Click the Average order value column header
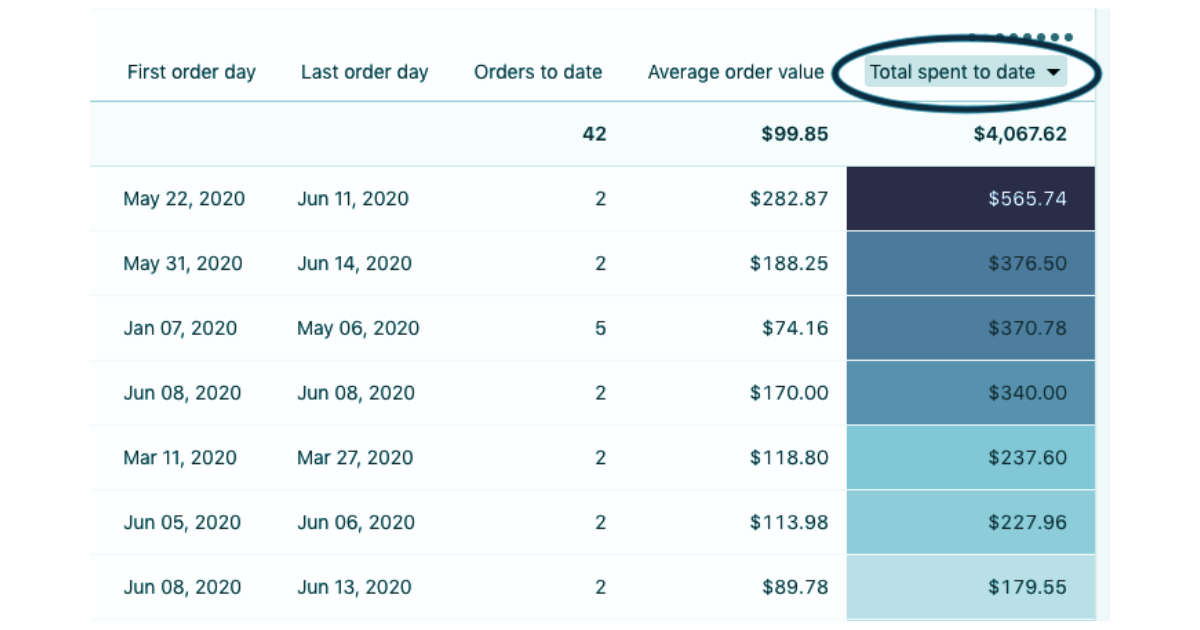The height and width of the screenshot is (630, 1200). pyautogui.click(x=736, y=72)
